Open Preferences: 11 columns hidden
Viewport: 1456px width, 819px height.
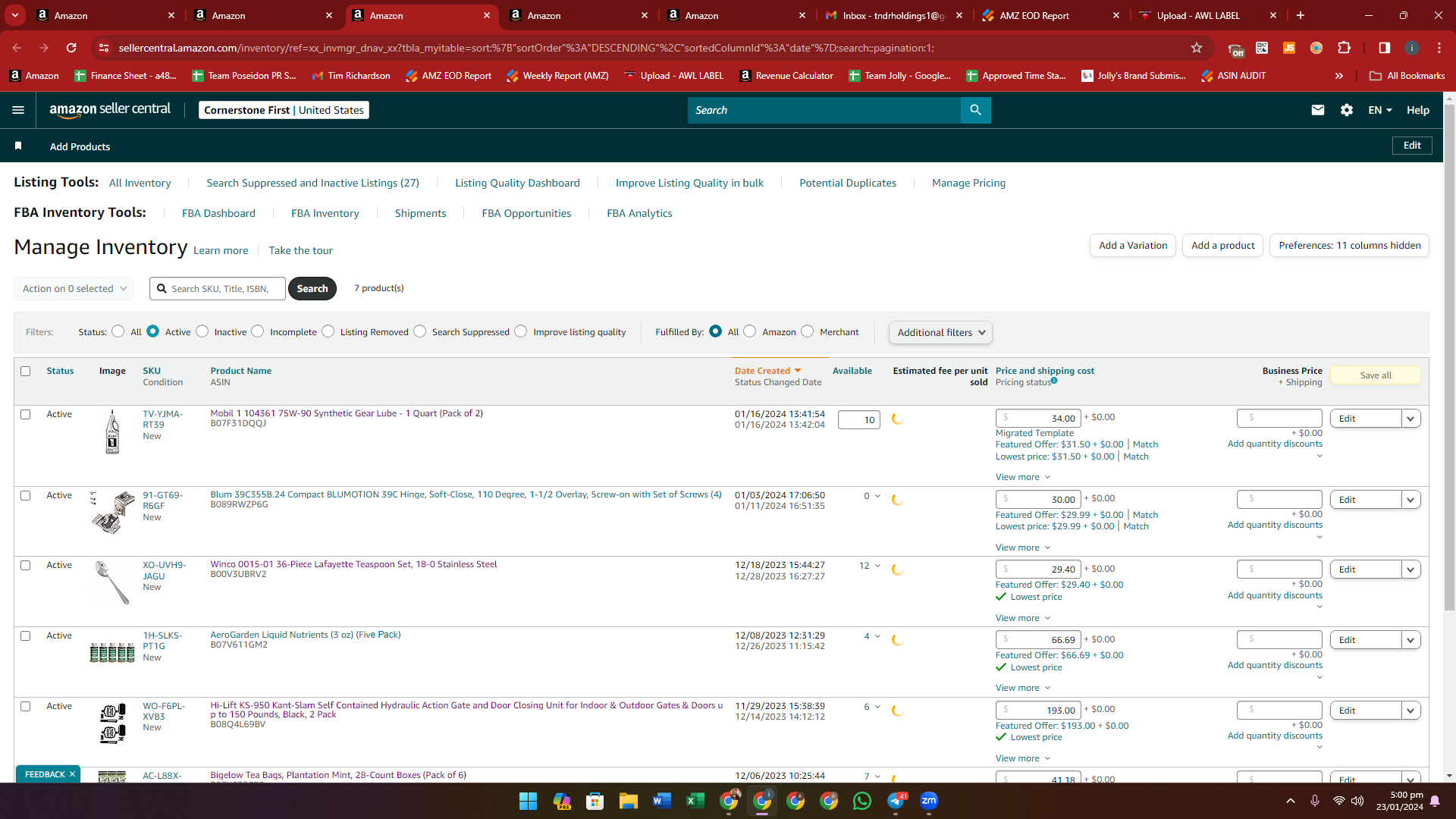(1349, 246)
